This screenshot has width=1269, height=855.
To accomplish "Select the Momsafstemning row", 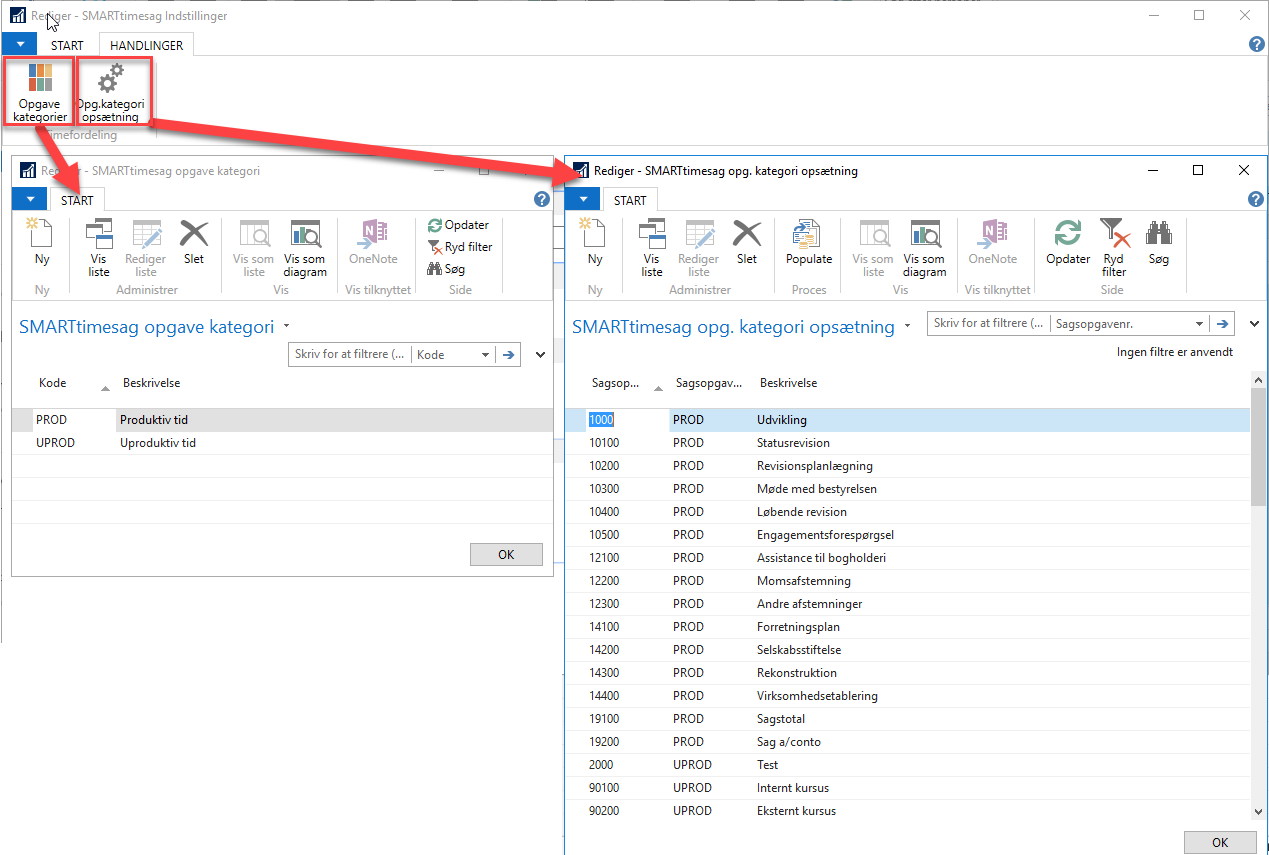I will [x=908, y=581].
